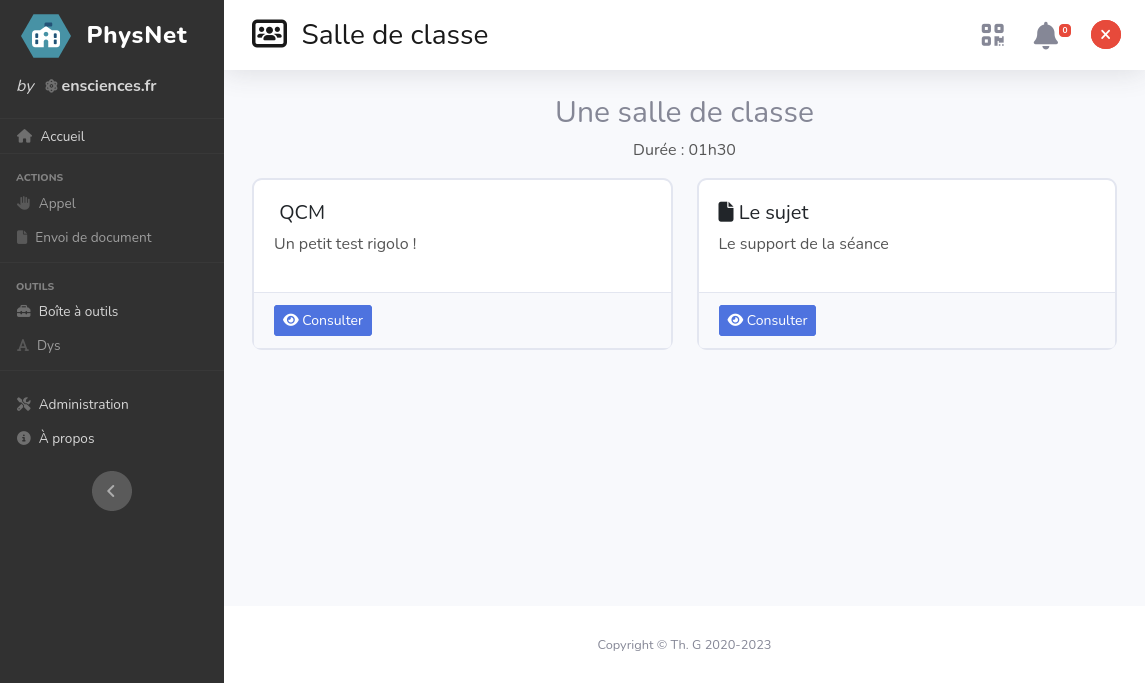Screen dimensions: 1145x683
Task: Click the raised hand Appel icon
Action: tap(25, 203)
